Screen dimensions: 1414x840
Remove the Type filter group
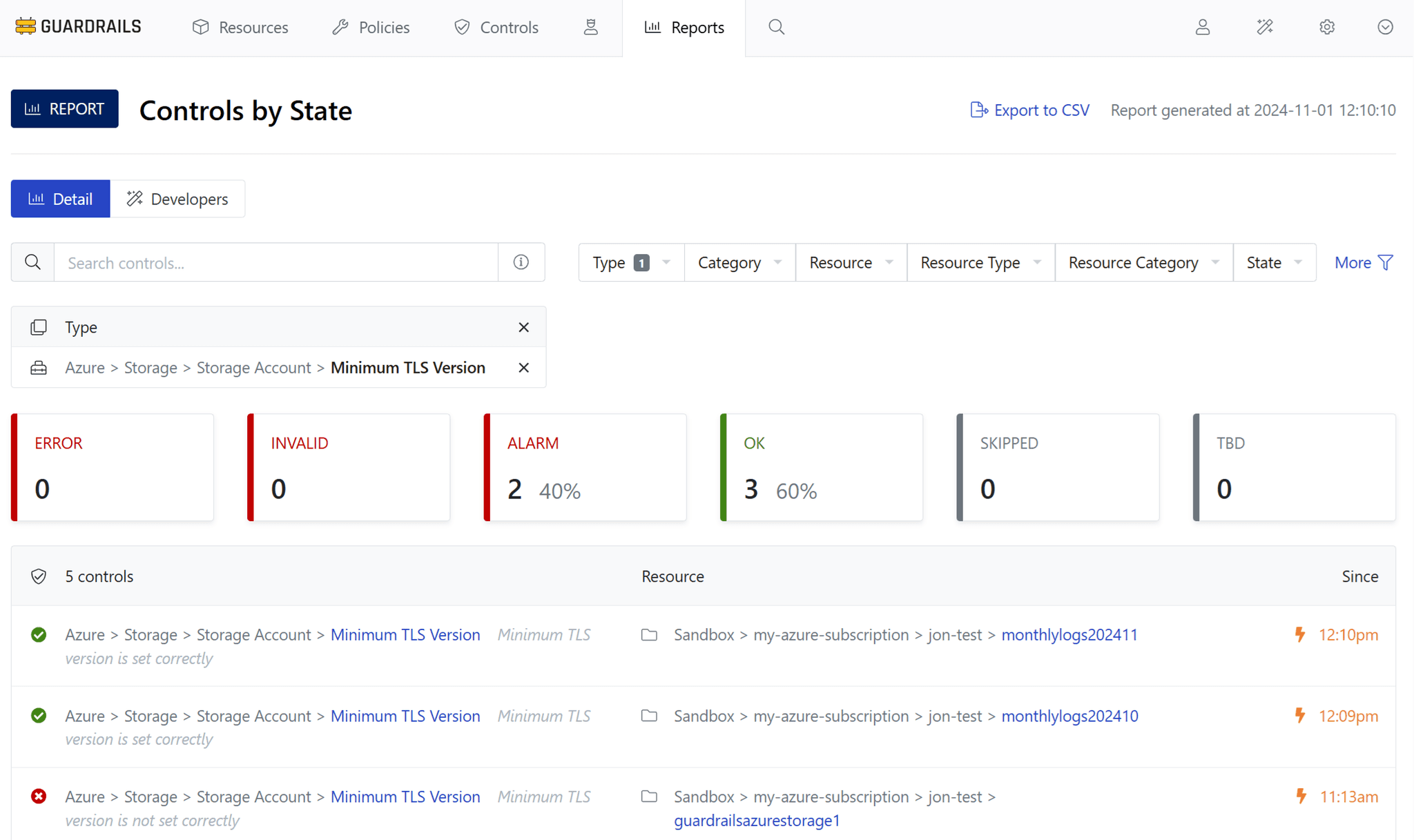pyautogui.click(x=524, y=327)
